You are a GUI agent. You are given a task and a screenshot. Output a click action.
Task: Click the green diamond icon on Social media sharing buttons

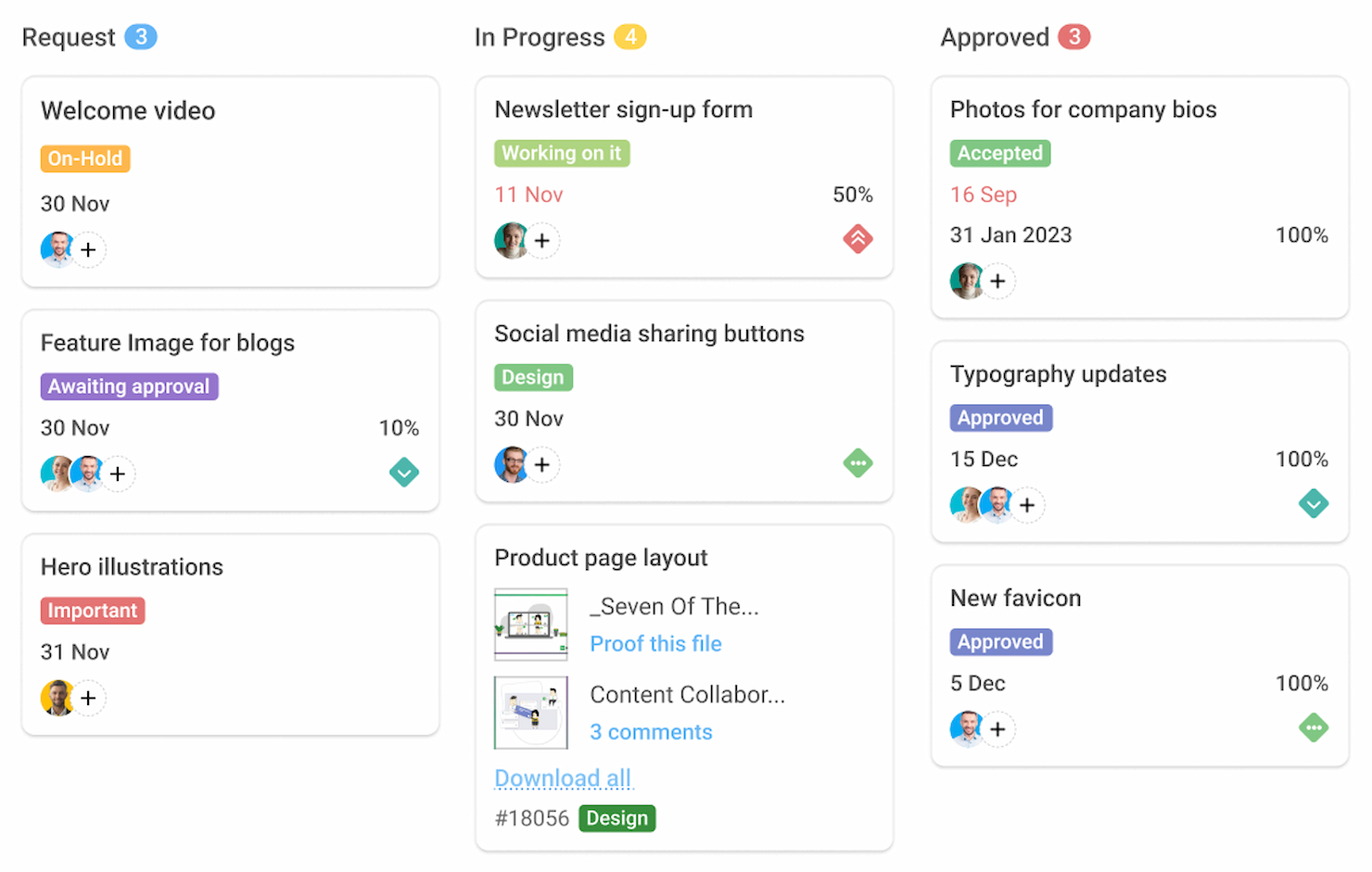(857, 462)
